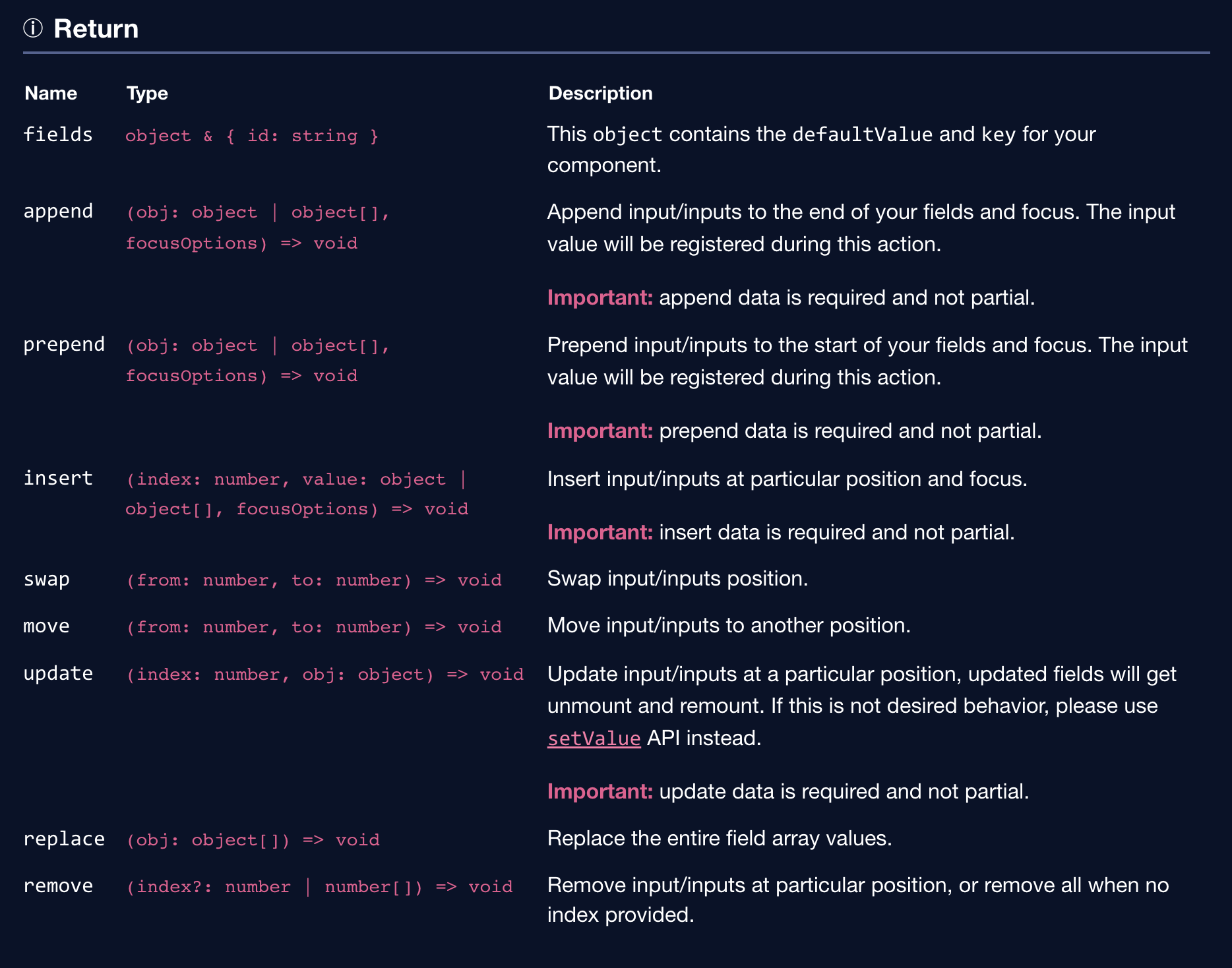Open the setValue API link

tap(593, 738)
